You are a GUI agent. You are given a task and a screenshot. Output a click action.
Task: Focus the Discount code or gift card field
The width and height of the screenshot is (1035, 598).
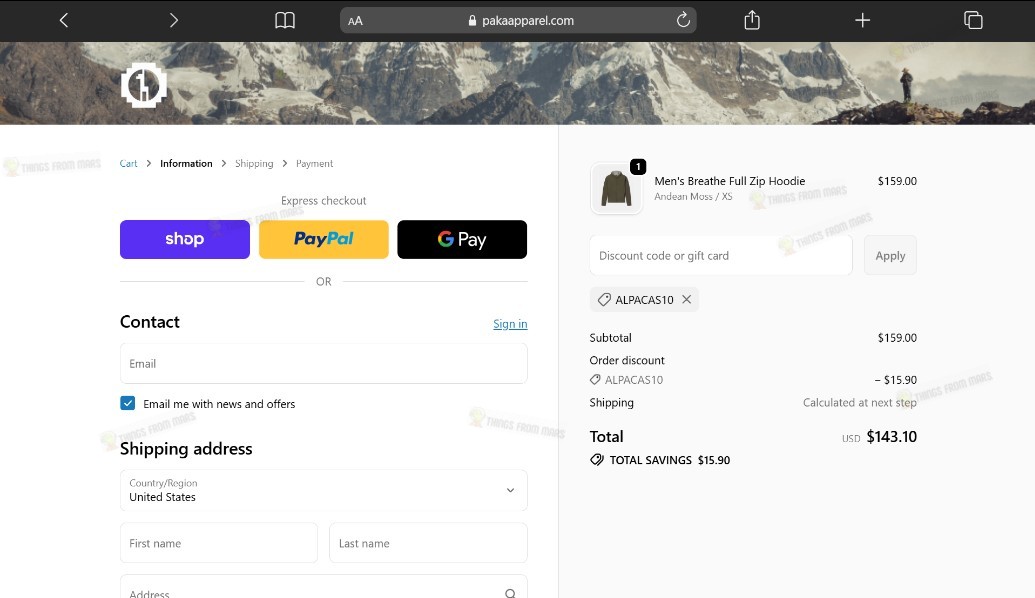point(721,255)
